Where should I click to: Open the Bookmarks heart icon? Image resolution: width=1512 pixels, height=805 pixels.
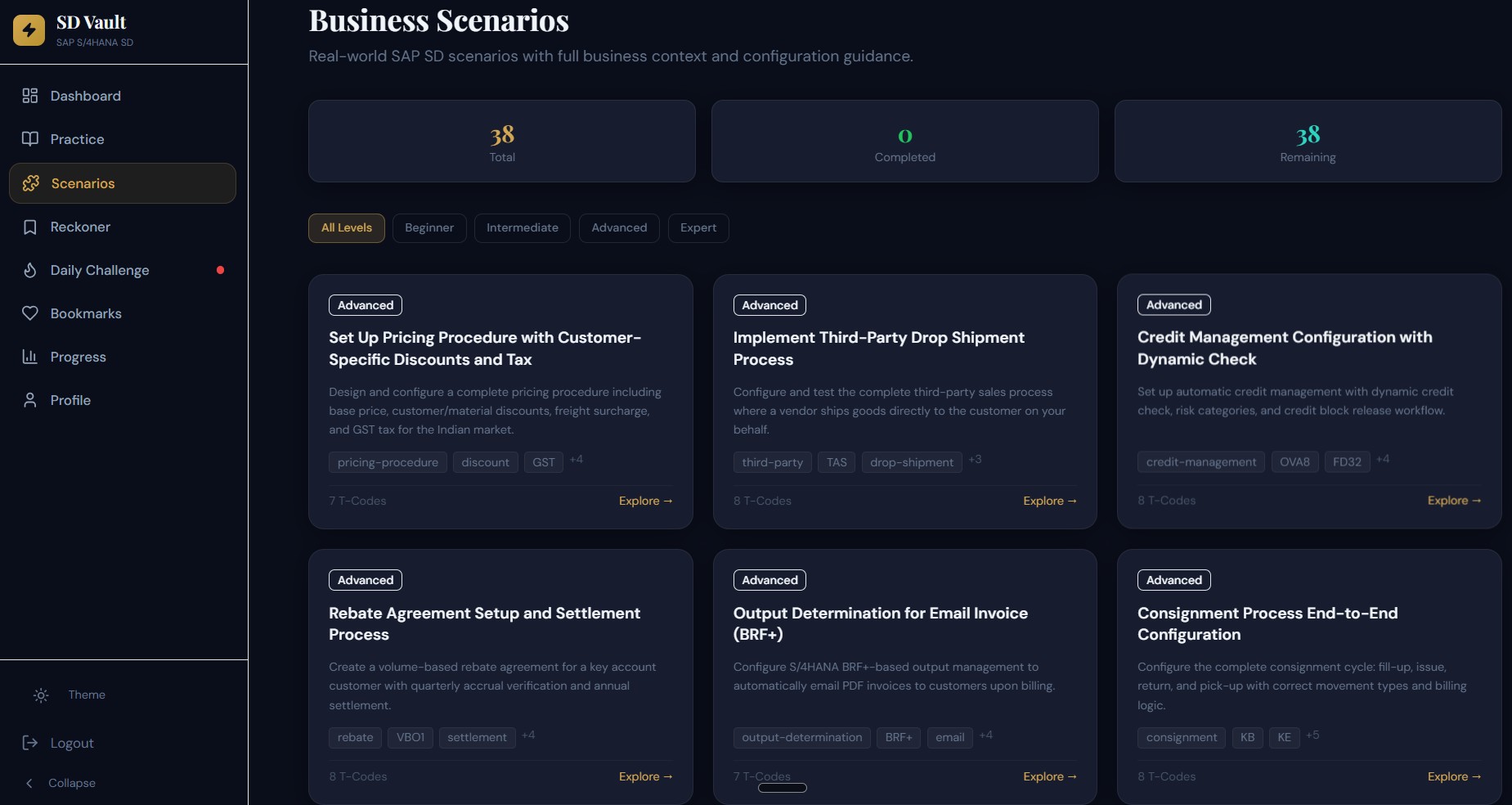(30, 313)
